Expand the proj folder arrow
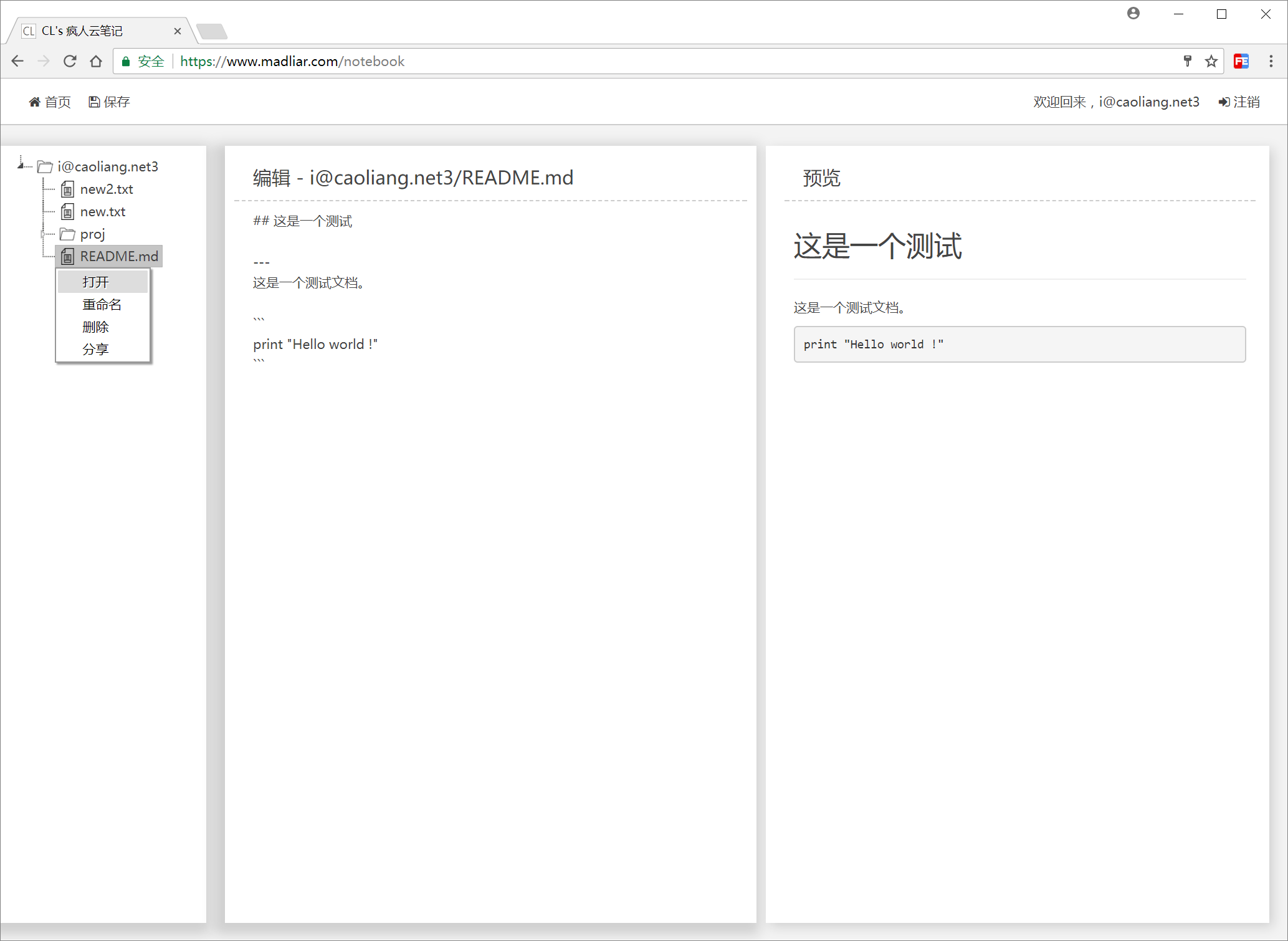This screenshot has width=1288, height=941. [43, 234]
